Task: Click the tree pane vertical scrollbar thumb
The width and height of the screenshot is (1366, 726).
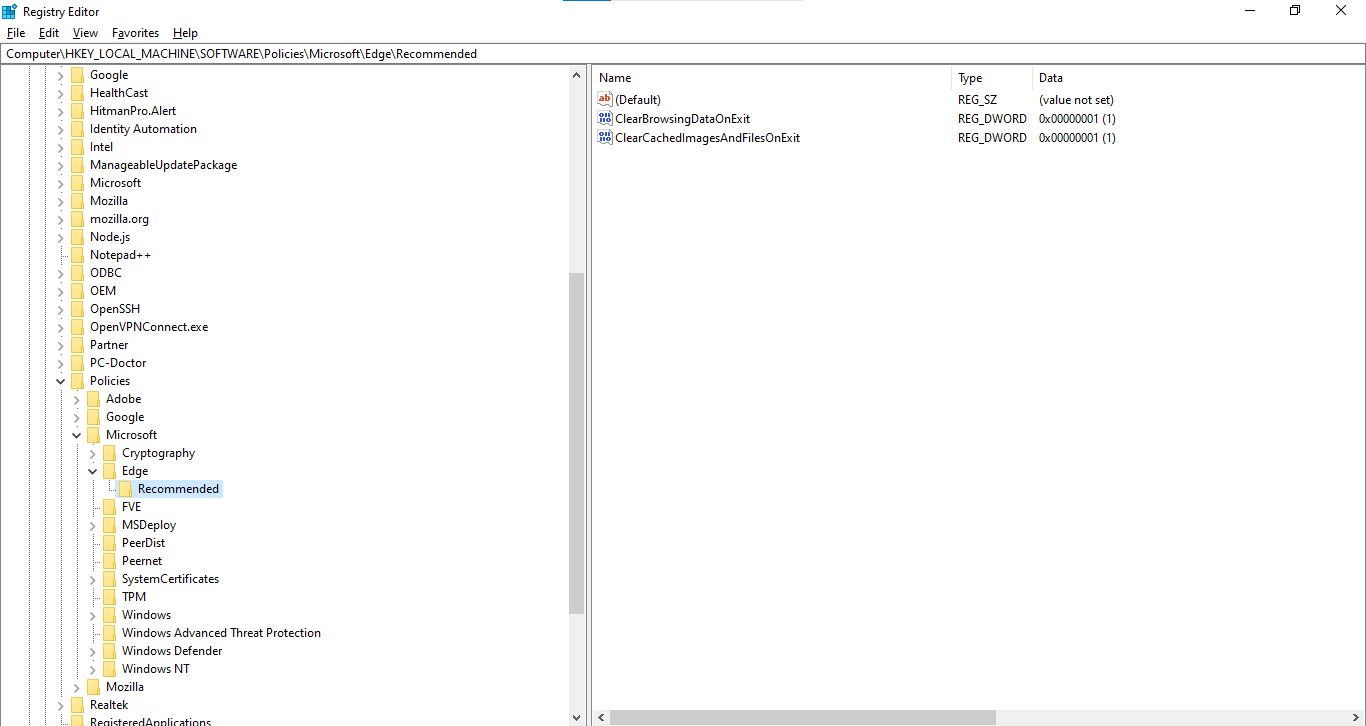Action: [x=576, y=443]
